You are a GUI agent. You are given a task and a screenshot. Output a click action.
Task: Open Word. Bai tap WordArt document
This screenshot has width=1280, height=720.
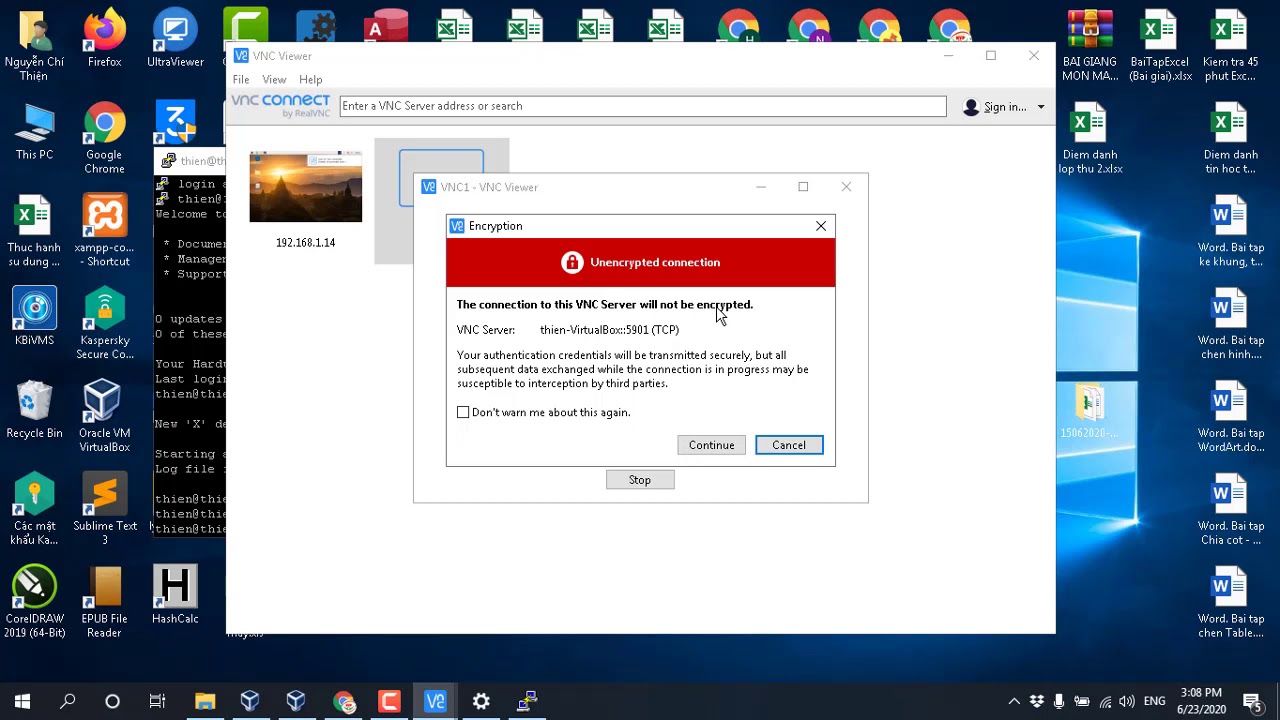coord(1230,418)
